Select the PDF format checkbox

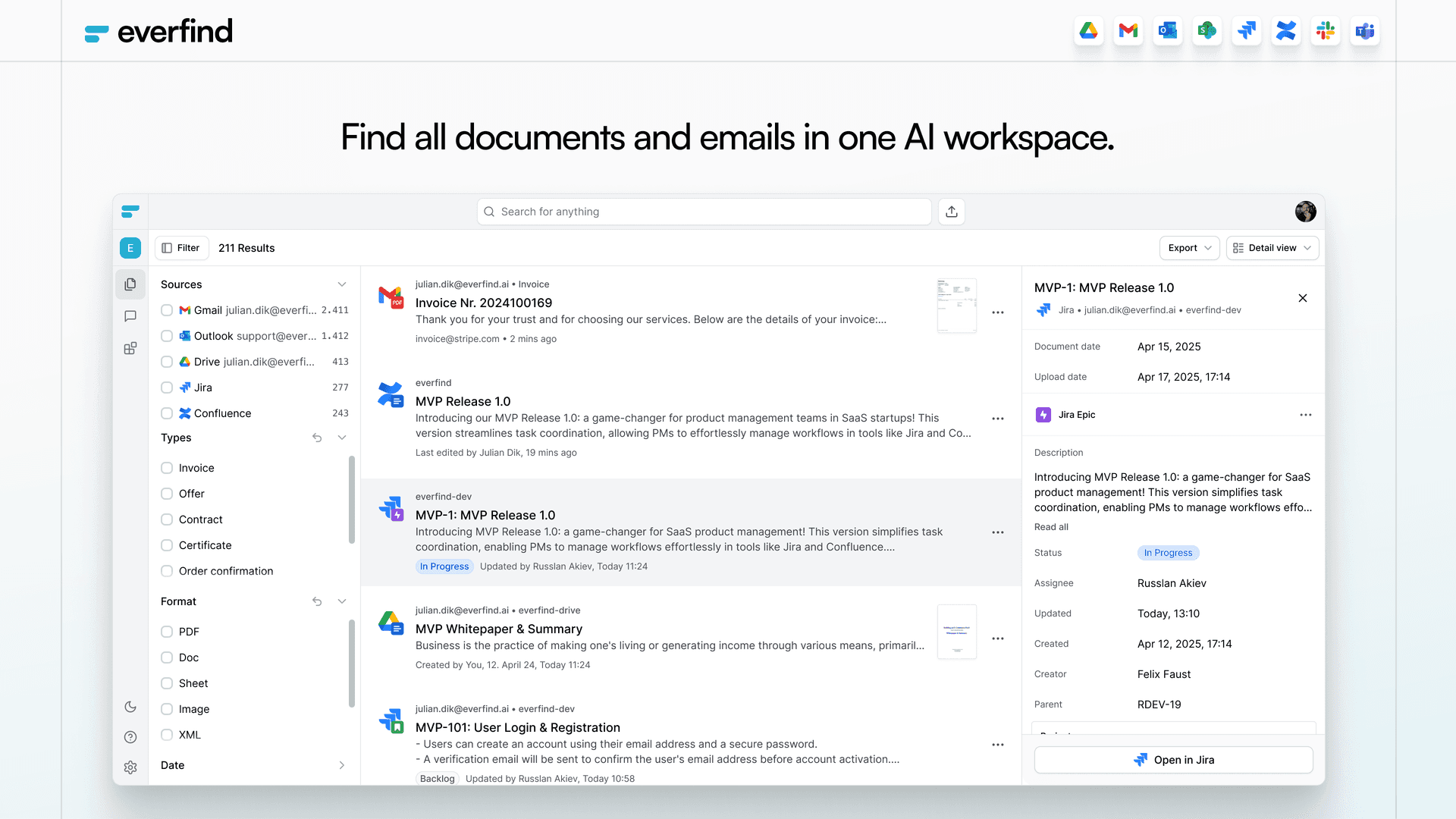coord(167,631)
